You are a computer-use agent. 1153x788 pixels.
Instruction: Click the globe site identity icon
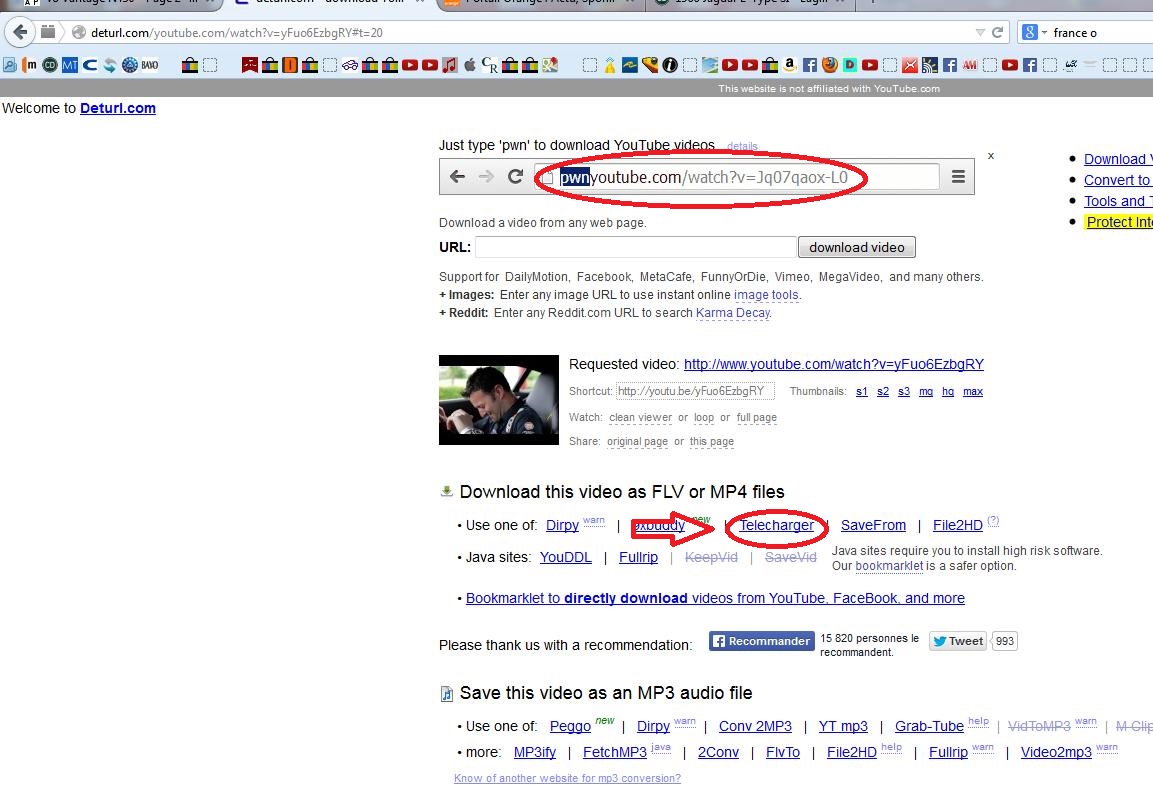point(79,32)
